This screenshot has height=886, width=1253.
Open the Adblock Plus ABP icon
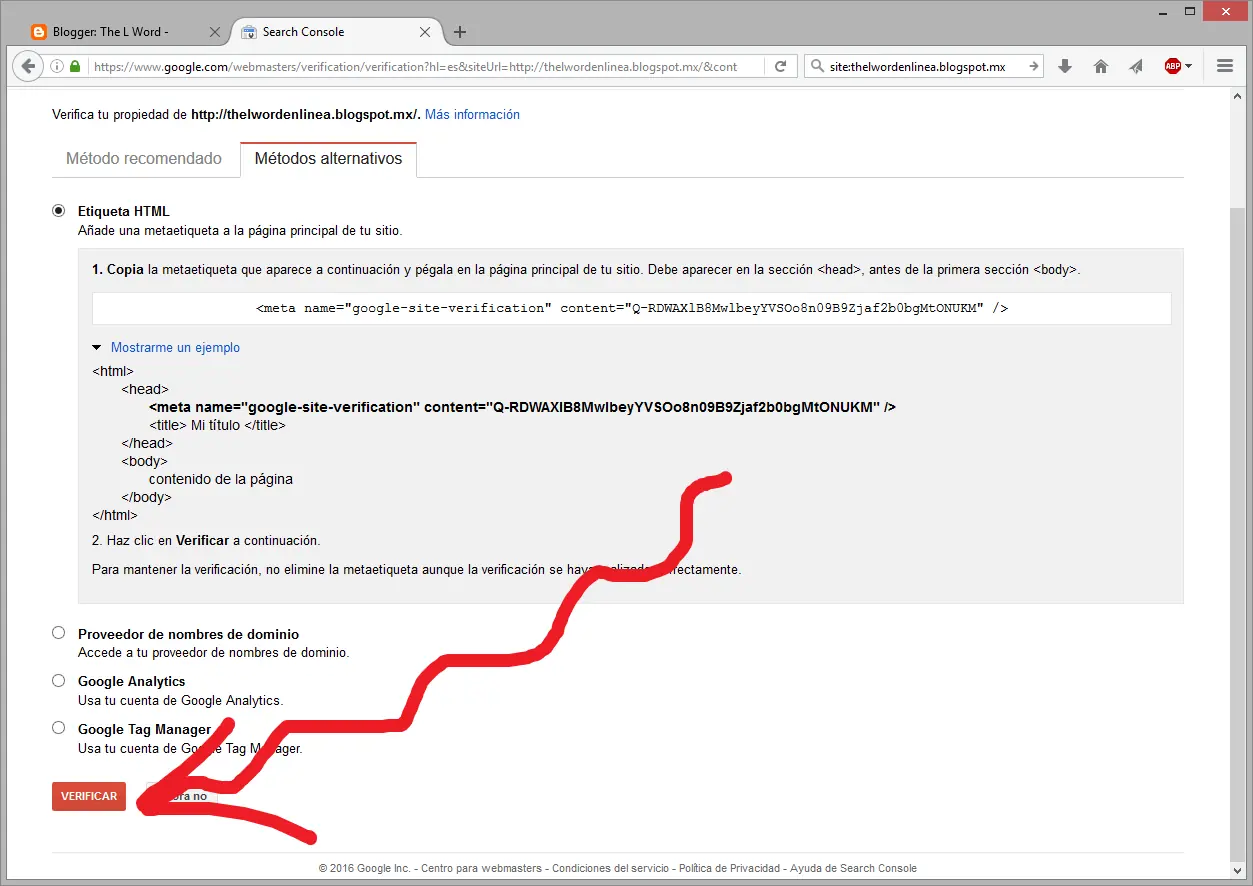coord(1172,66)
